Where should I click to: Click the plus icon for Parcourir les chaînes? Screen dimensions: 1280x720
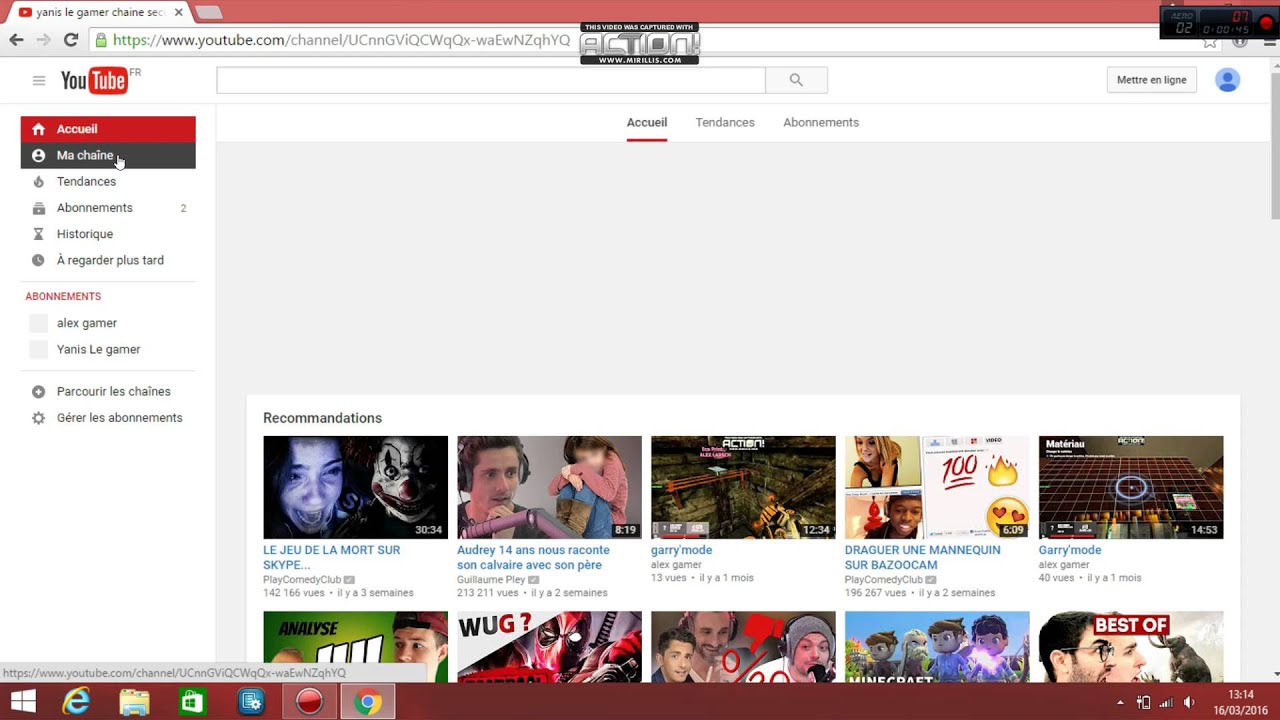38,392
